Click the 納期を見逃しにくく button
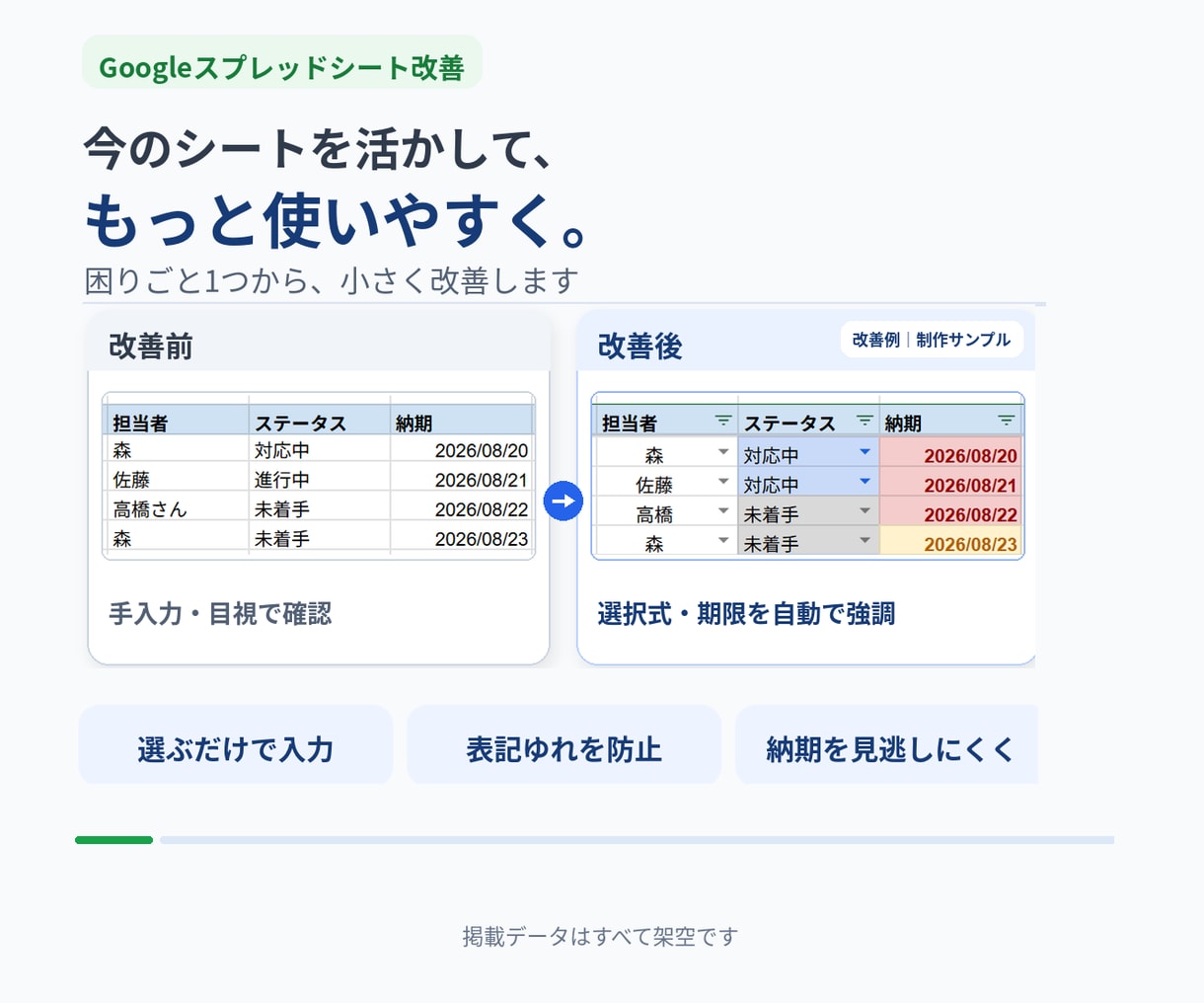The height and width of the screenshot is (1003, 1204). point(887,745)
